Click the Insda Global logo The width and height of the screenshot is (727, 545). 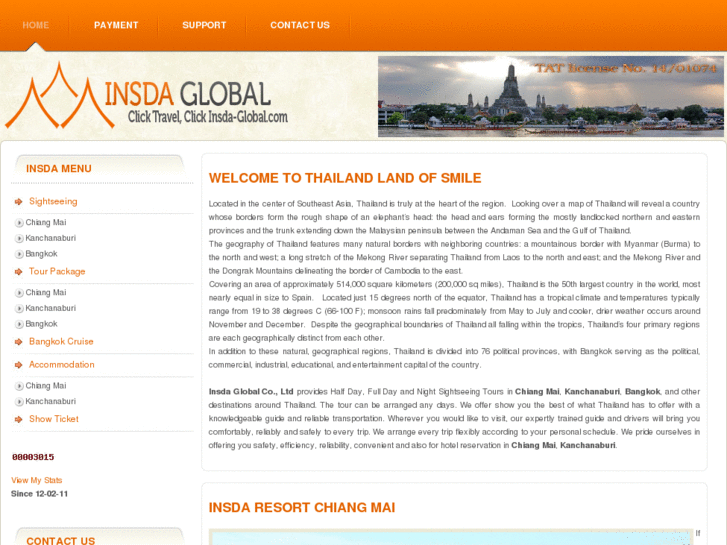pyautogui.click(x=147, y=96)
